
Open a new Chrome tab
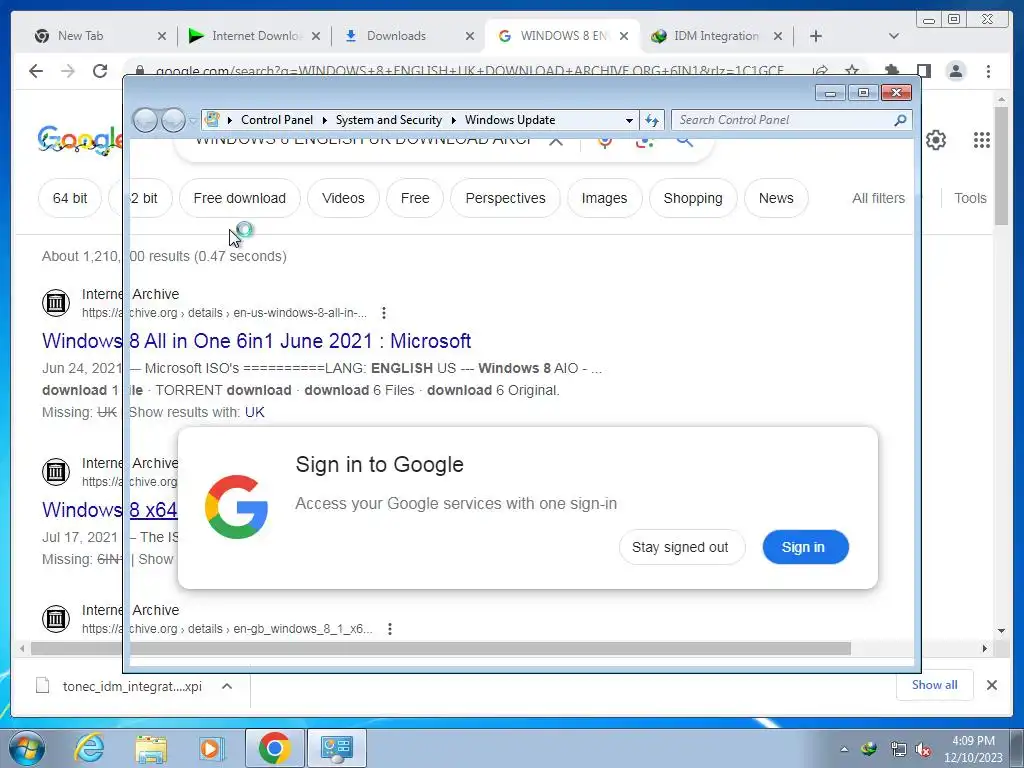(x=816, y=36)
